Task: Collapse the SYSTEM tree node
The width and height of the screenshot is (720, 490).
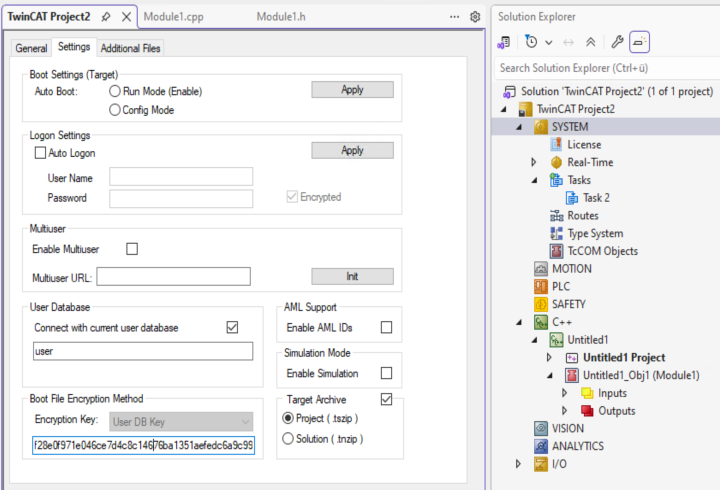Action: coord(519,127)
